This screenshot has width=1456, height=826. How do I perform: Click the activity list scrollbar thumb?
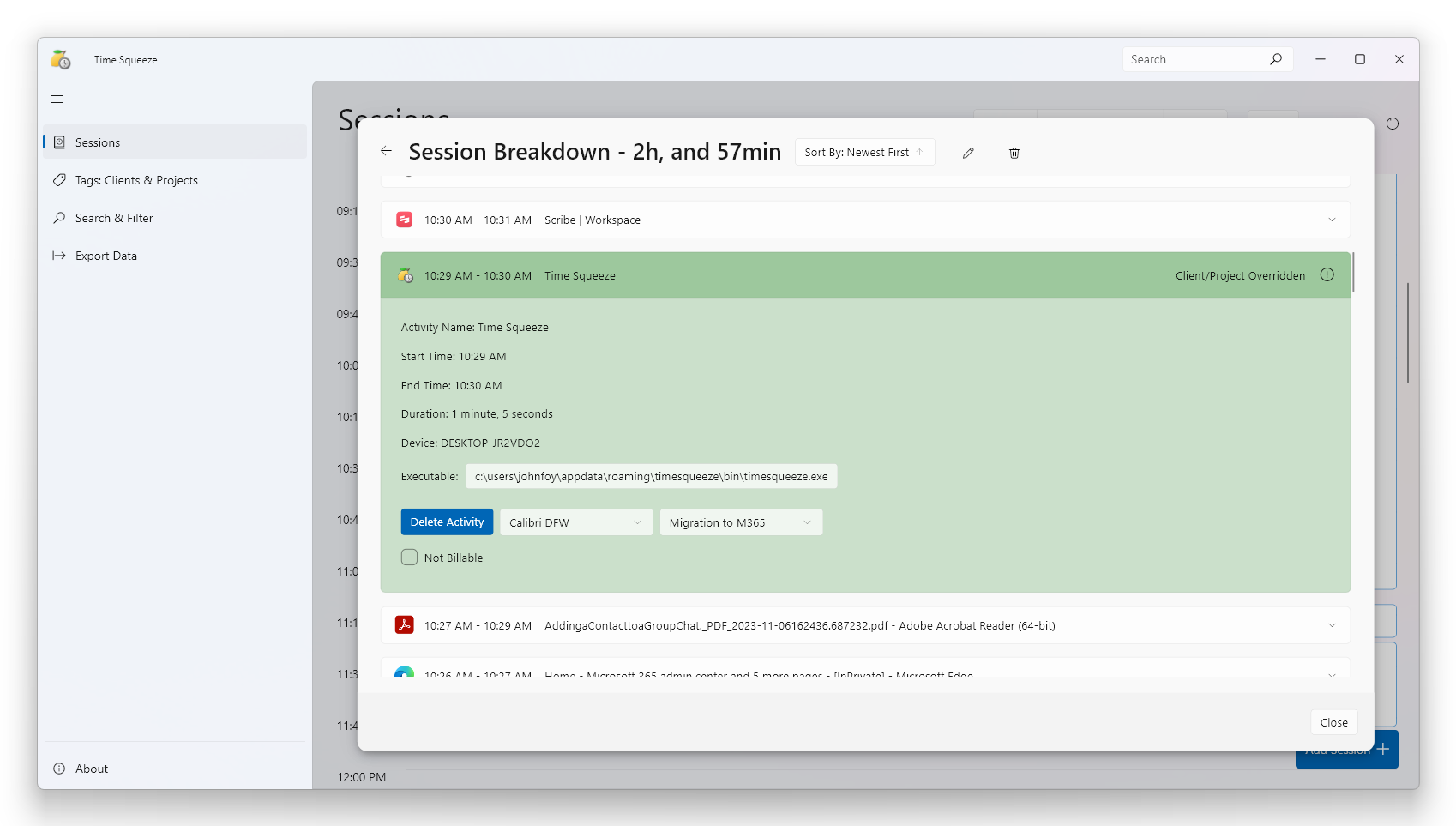(x=1353, y=272)
